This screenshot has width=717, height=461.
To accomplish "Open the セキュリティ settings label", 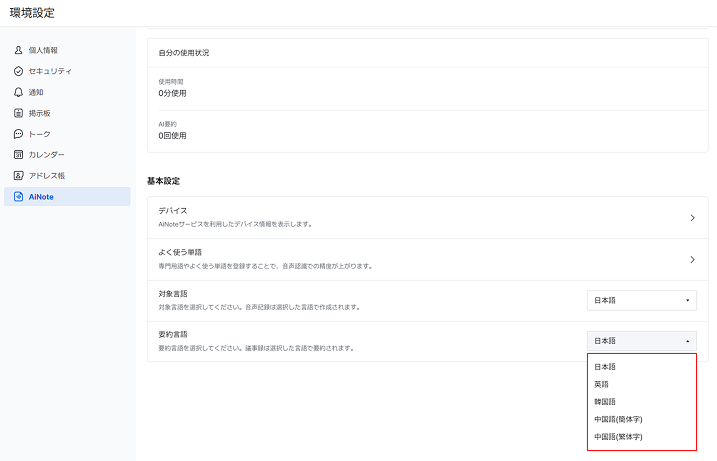I will click(x=50, y=71).
